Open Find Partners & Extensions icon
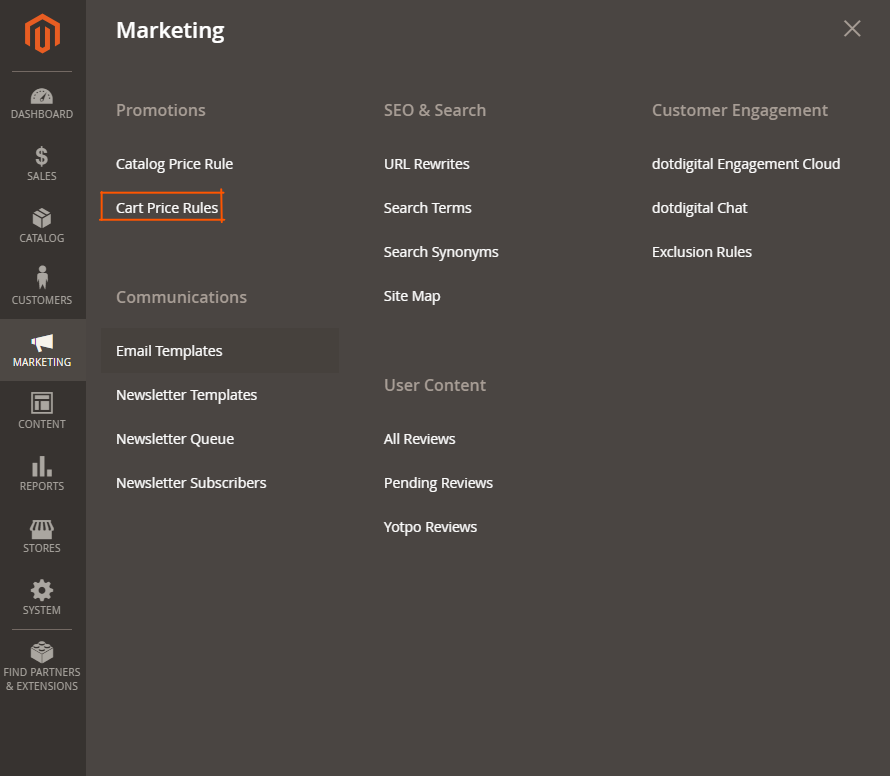 [42, 653]
